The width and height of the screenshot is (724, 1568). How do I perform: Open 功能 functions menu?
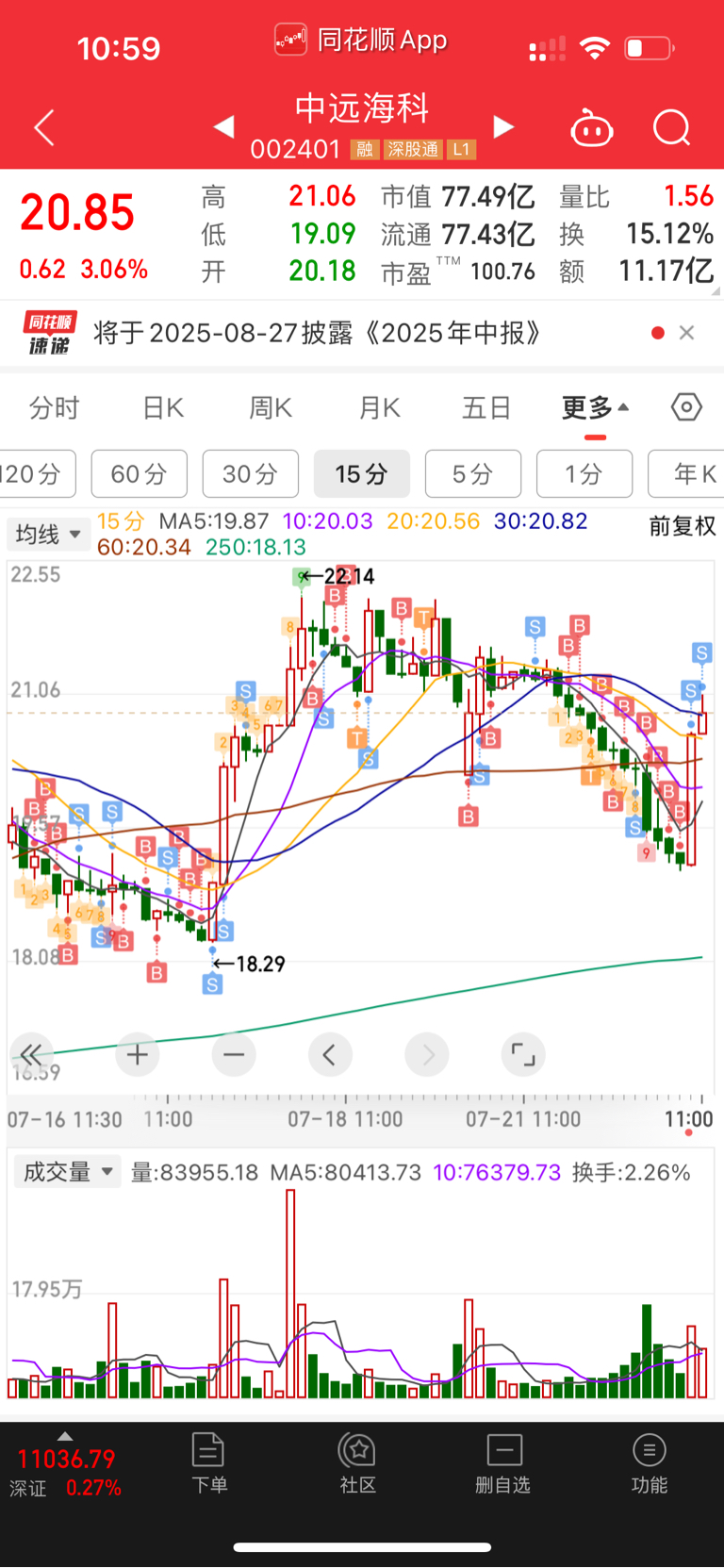[650, 1462]
